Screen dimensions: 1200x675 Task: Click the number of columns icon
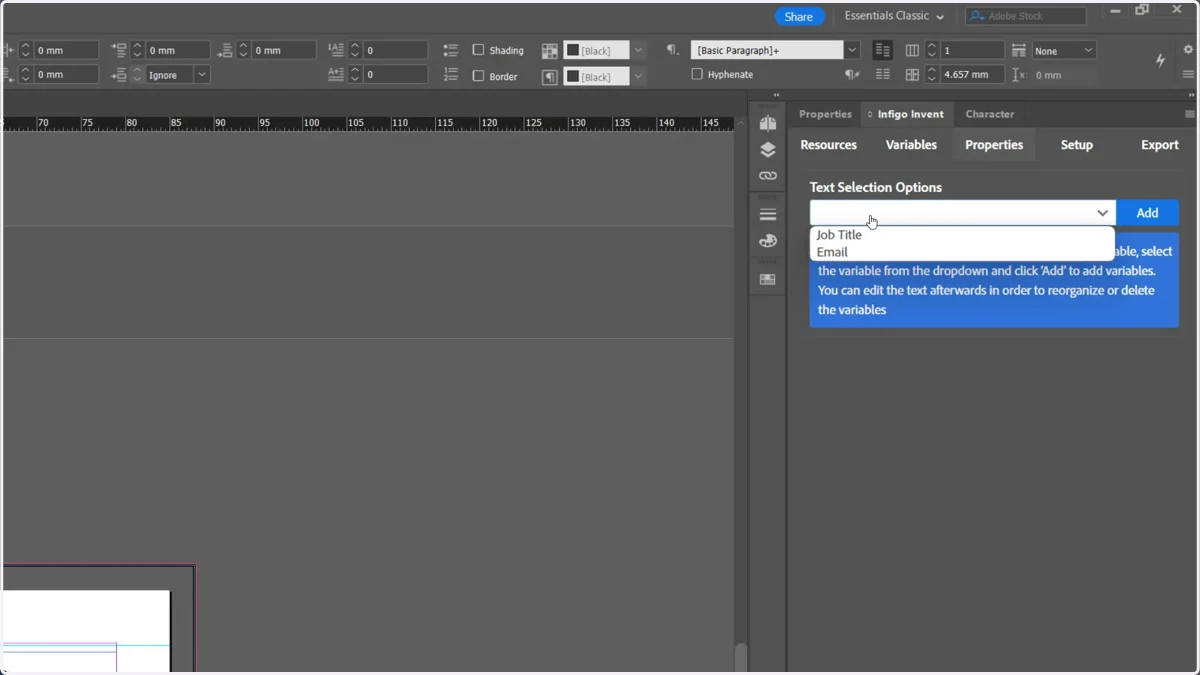[912, 50]
